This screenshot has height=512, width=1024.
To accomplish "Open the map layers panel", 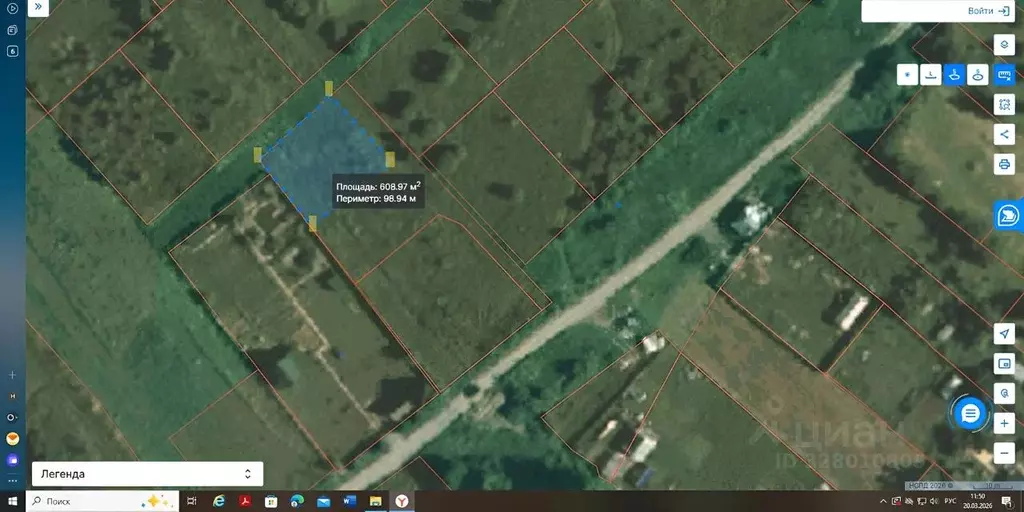I will point(1004,44).
